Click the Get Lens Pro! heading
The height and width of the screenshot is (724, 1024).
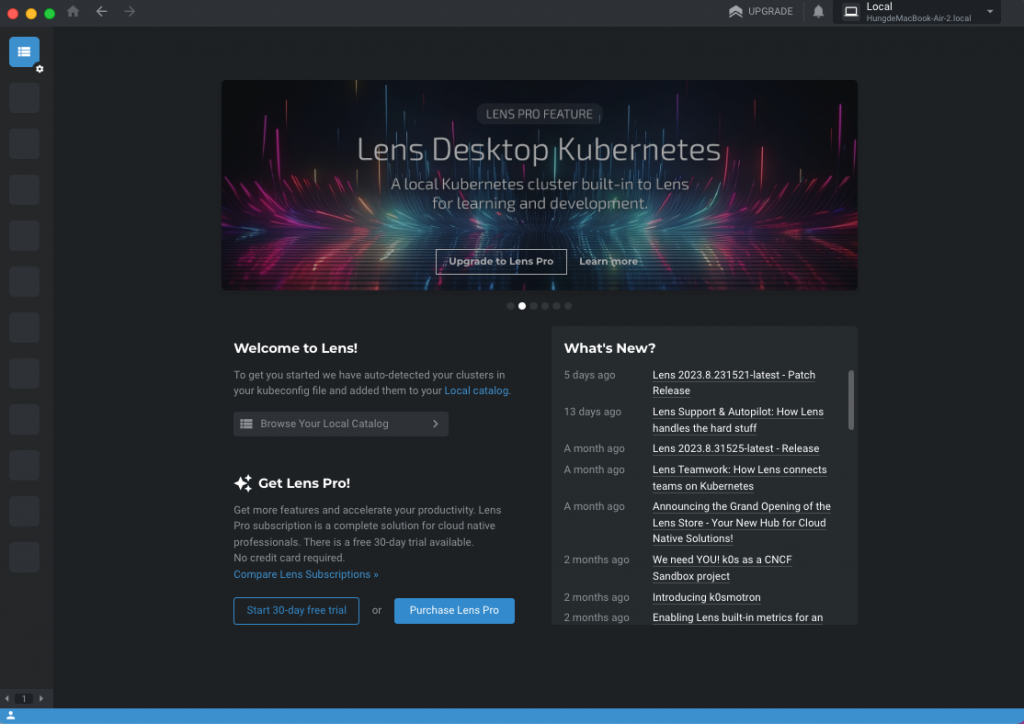(x=304, y=483)
